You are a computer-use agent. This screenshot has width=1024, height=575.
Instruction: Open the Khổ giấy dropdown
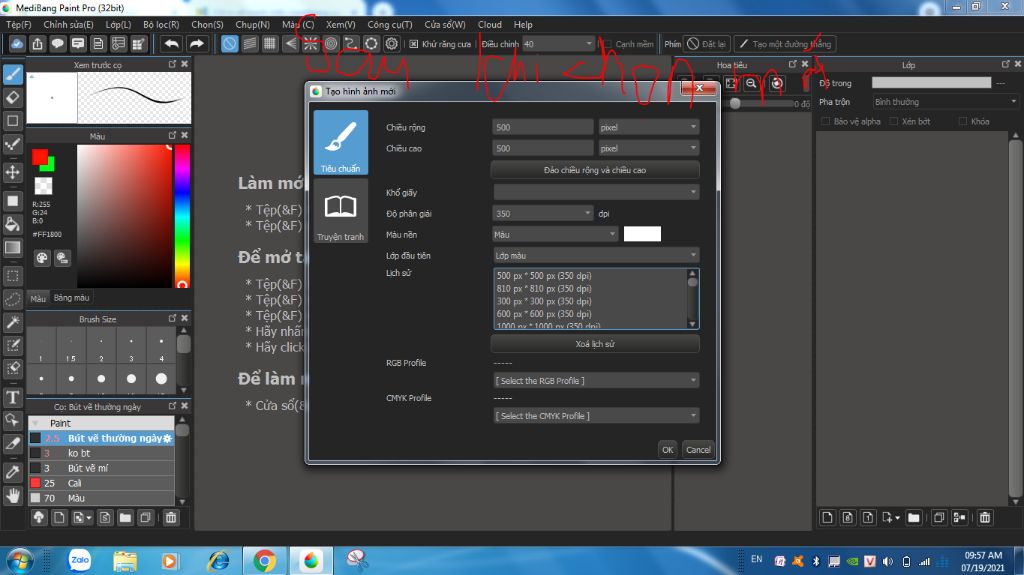tap(596, 192)
